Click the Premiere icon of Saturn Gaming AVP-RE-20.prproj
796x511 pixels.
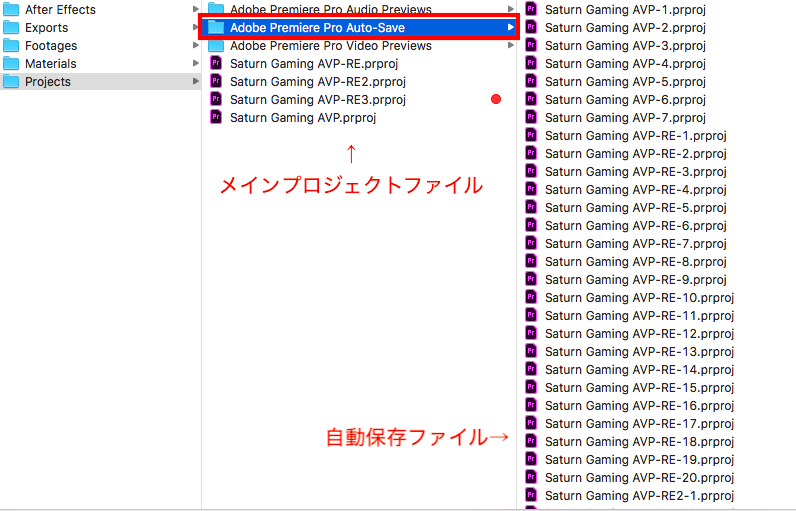pos(531,478)
